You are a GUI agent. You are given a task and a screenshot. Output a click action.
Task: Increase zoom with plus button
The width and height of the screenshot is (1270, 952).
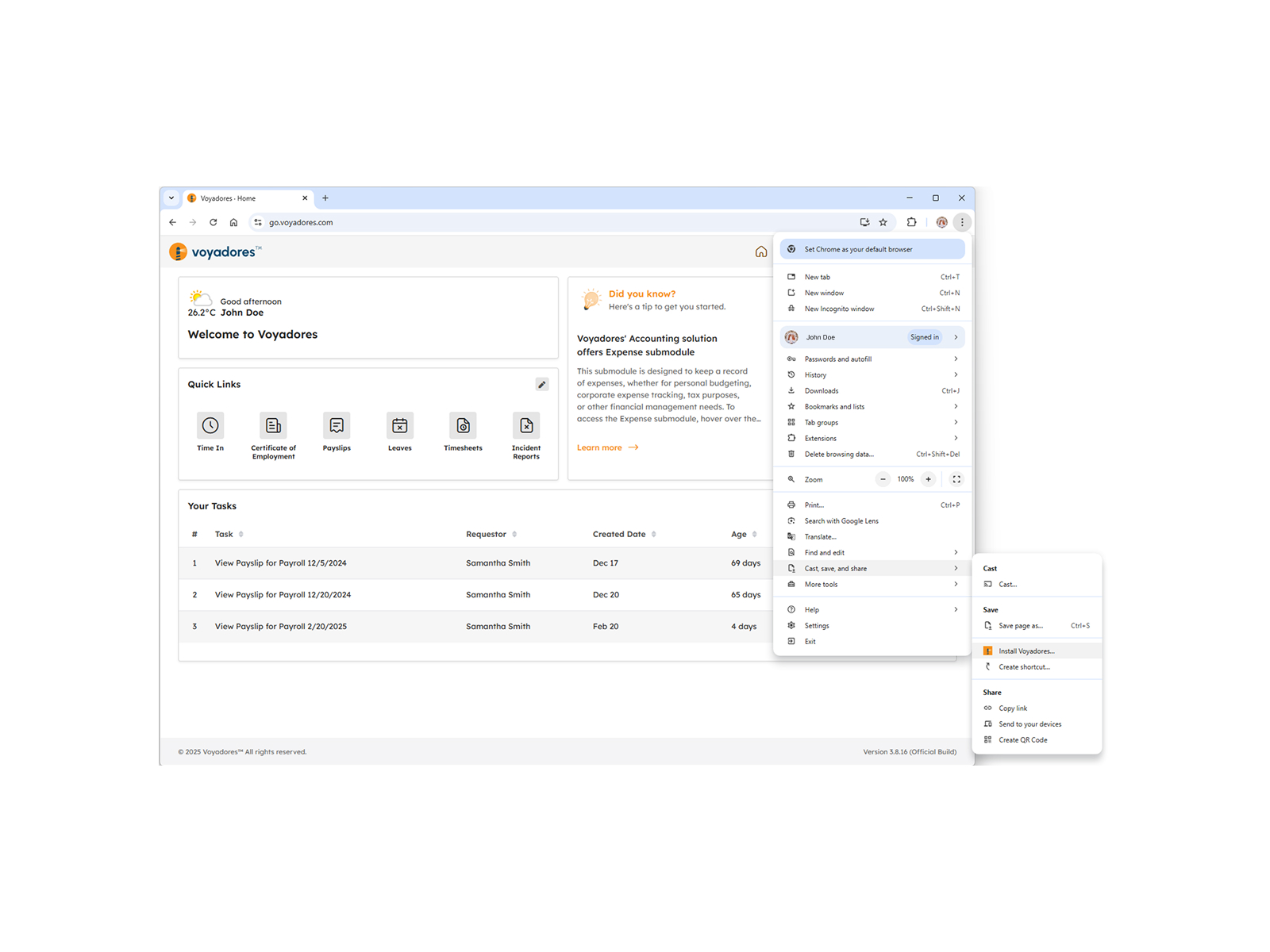coord(928,479)
